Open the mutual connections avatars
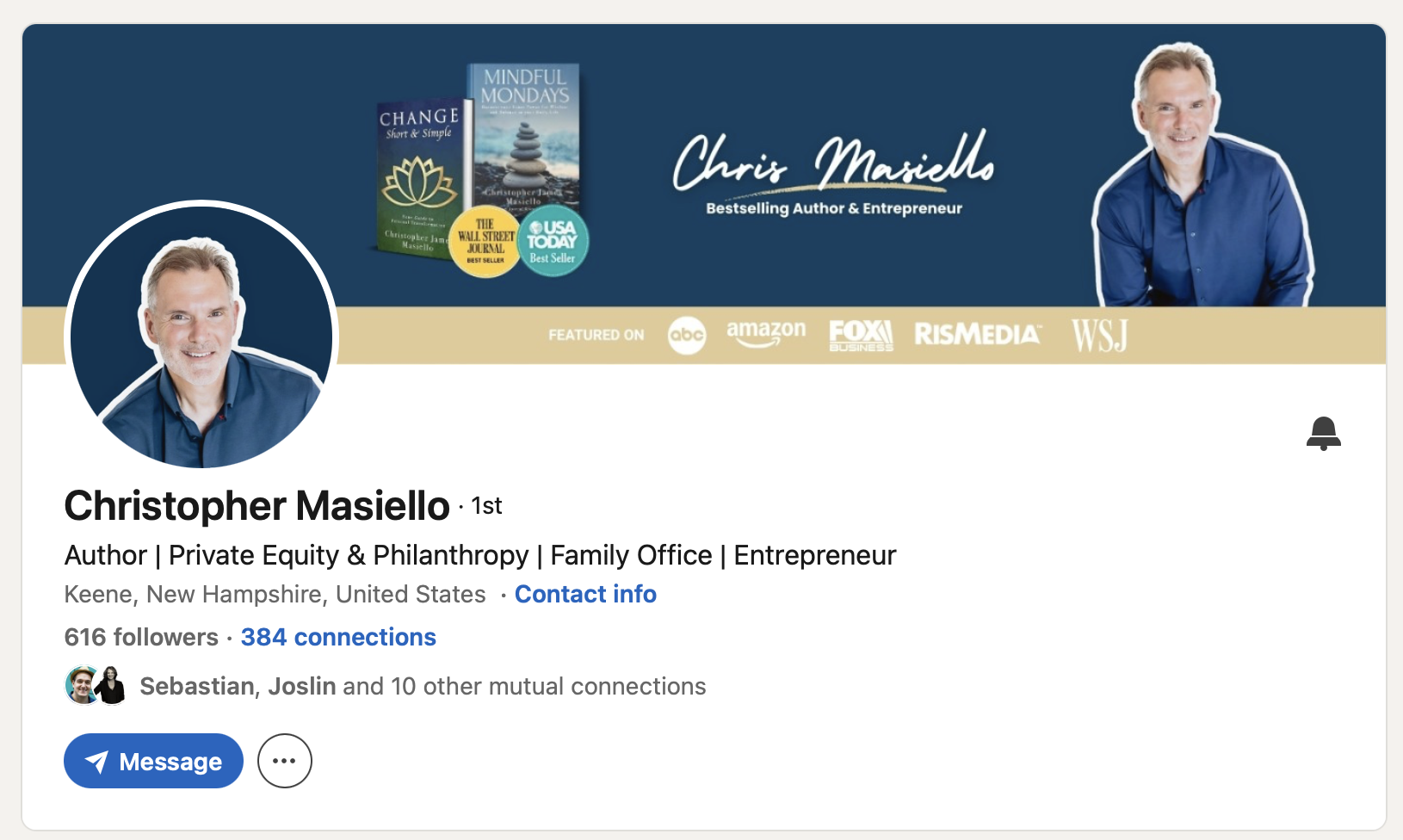Image resolution: width=1403 pixels, height=840 pixels. coord(96,686)
